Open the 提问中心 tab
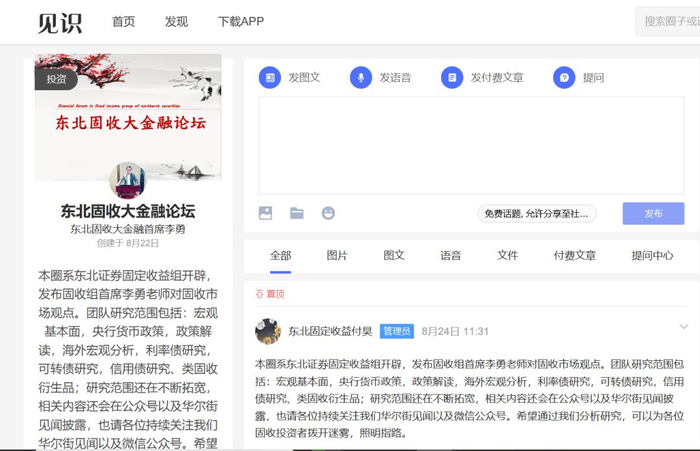The width and height of the screenshot is (700, 451). point(652,255)
